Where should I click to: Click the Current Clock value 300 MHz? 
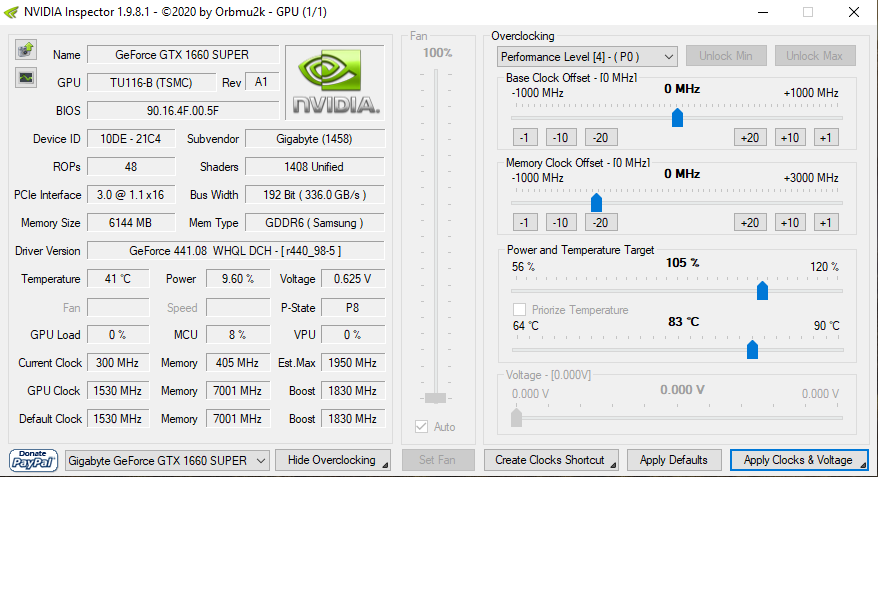tap(118, 362)
